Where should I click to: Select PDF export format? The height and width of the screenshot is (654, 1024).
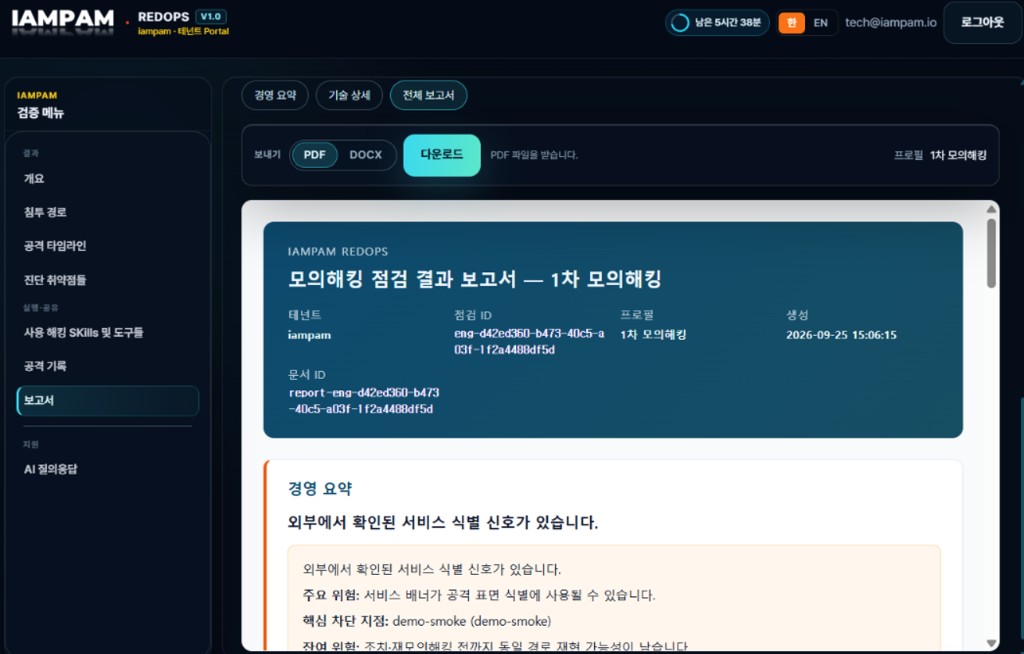[x=314, y=155]
